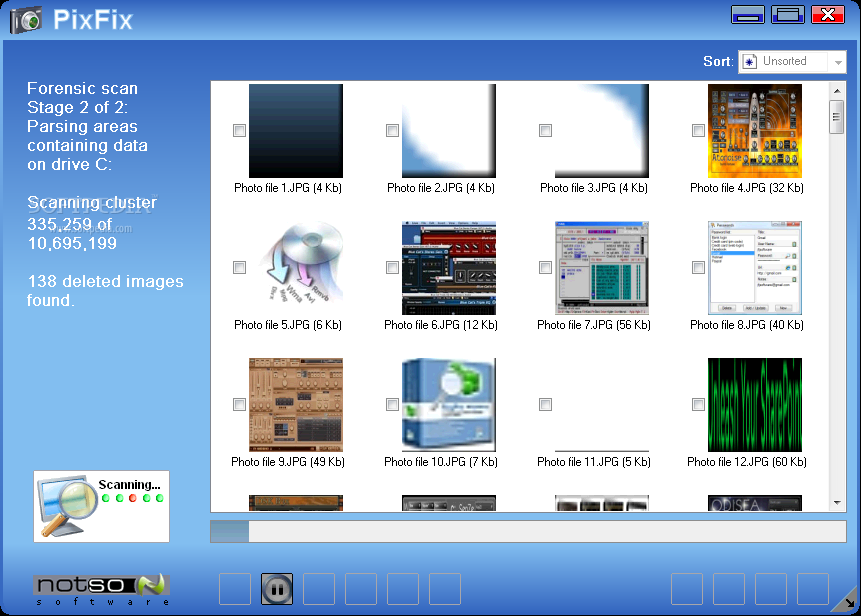The height and width of the screenshot is (616, 861).
Task: Open the CD disc thumbnail of Photo file 5
Action: [296, 267]
